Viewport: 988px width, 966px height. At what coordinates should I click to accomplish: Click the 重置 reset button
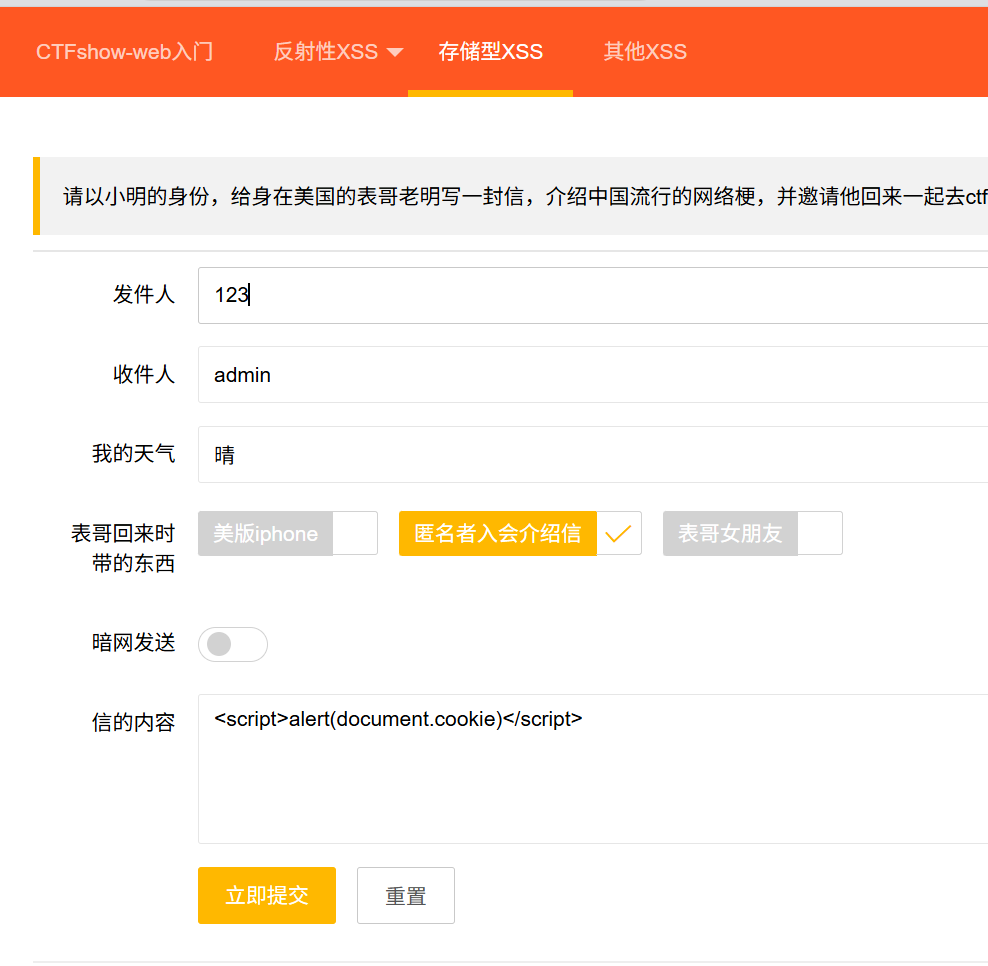(x=406, y=896)
